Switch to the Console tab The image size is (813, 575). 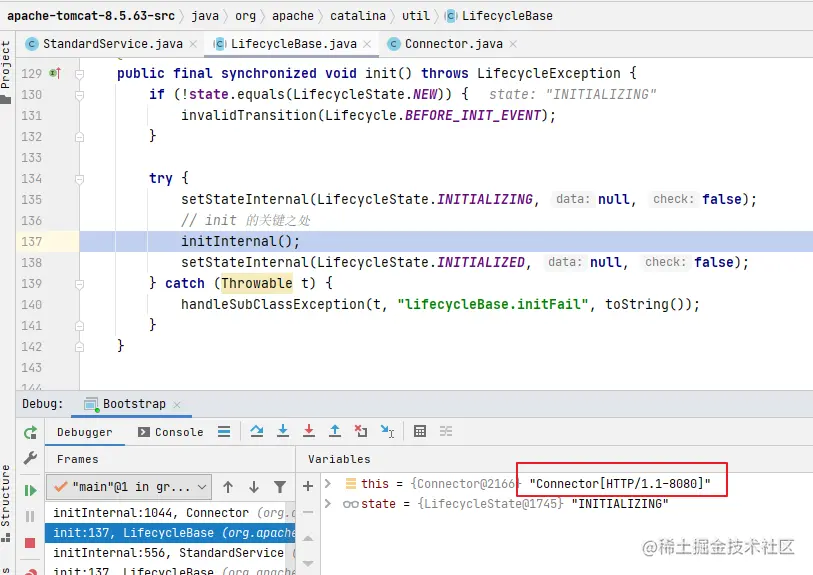tap(171, 432)
